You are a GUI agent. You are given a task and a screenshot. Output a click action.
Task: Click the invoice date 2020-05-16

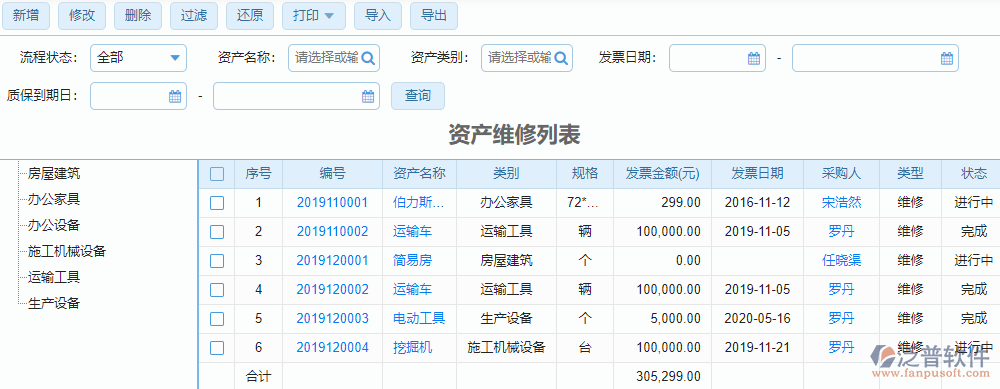758,318
